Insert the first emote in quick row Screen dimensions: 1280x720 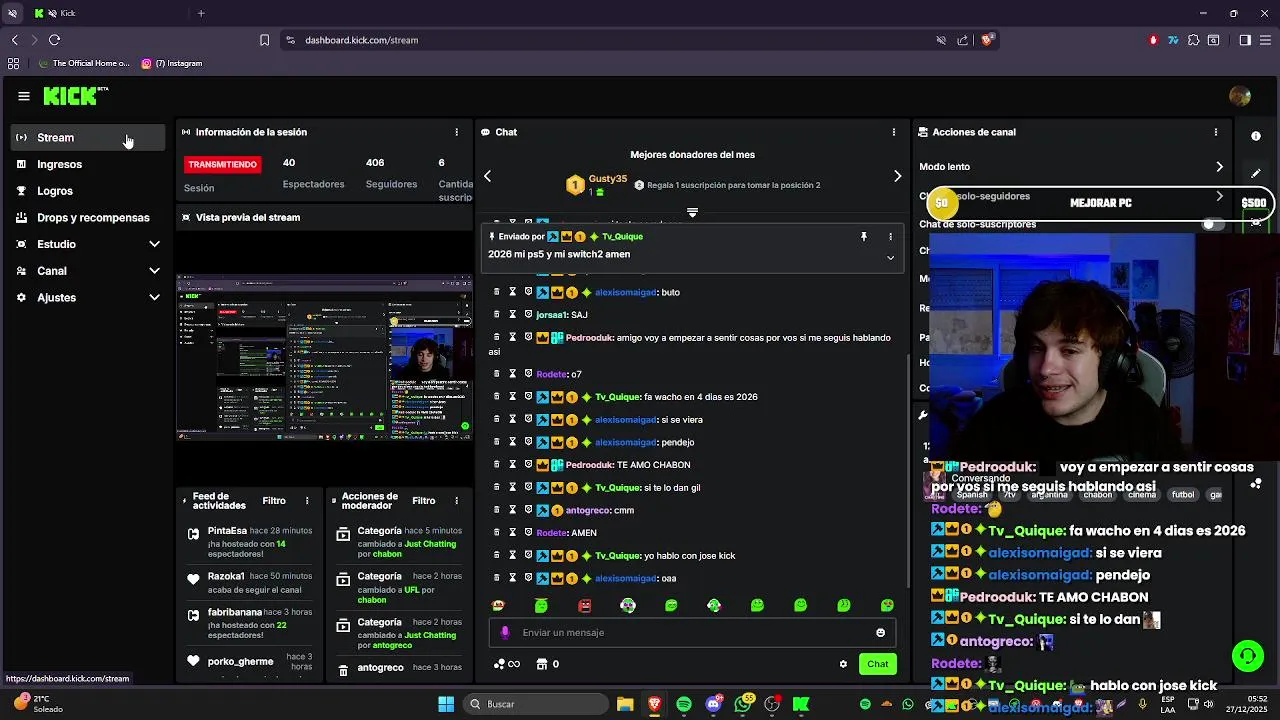point(498,605)
